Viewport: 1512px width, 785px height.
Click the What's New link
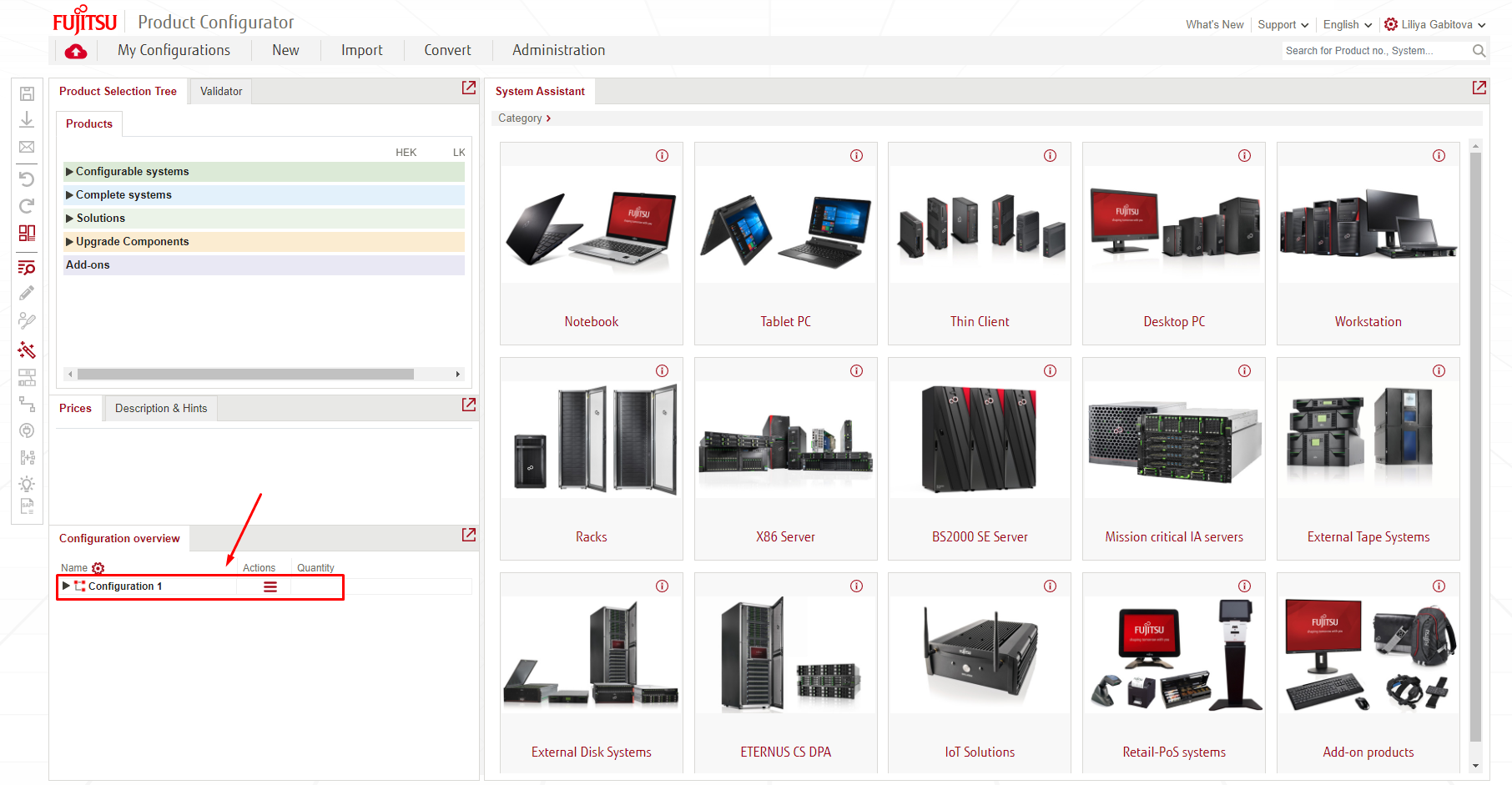coord(1215,25)
